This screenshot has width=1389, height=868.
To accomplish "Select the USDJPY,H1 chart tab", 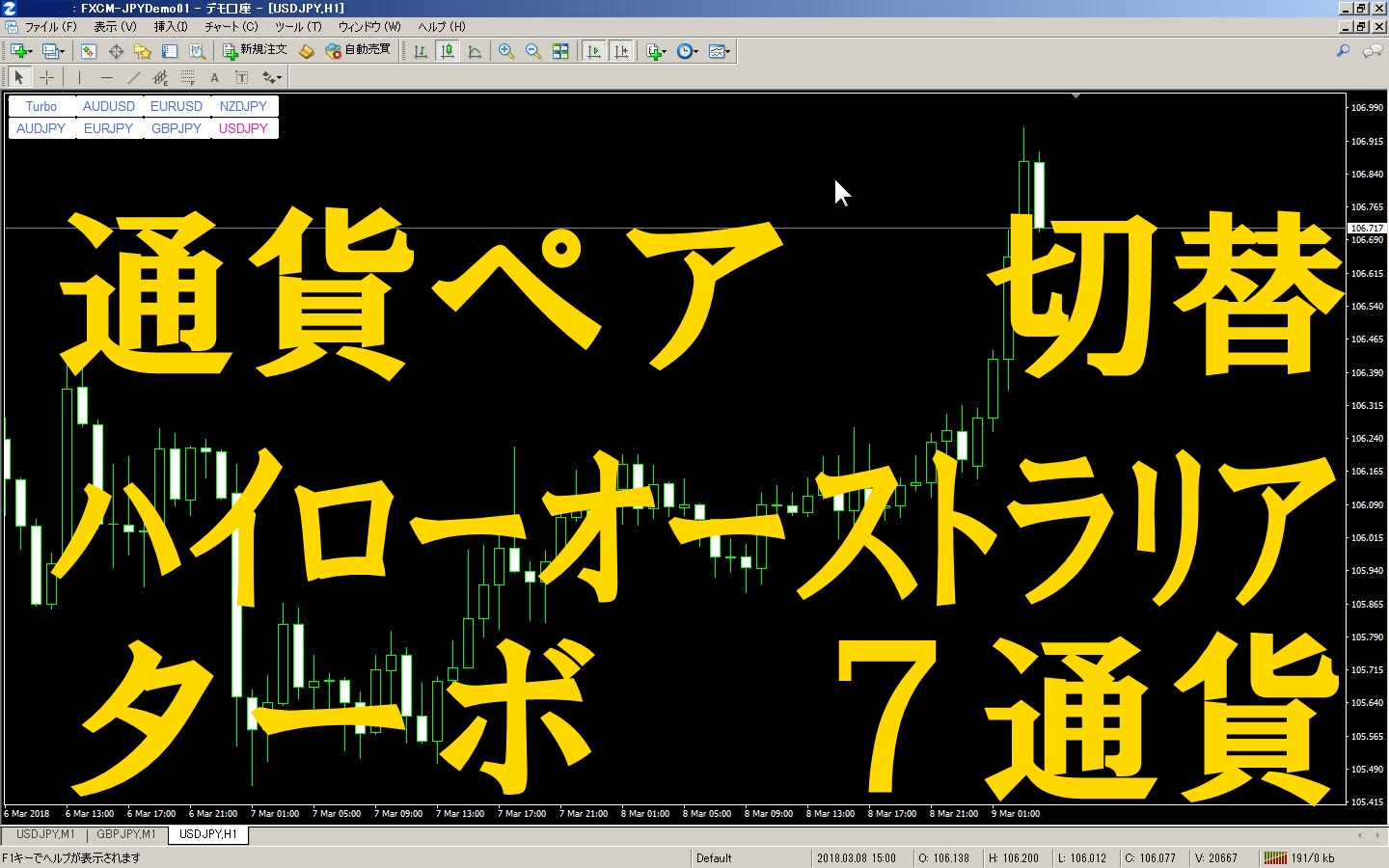I will 208,834.
